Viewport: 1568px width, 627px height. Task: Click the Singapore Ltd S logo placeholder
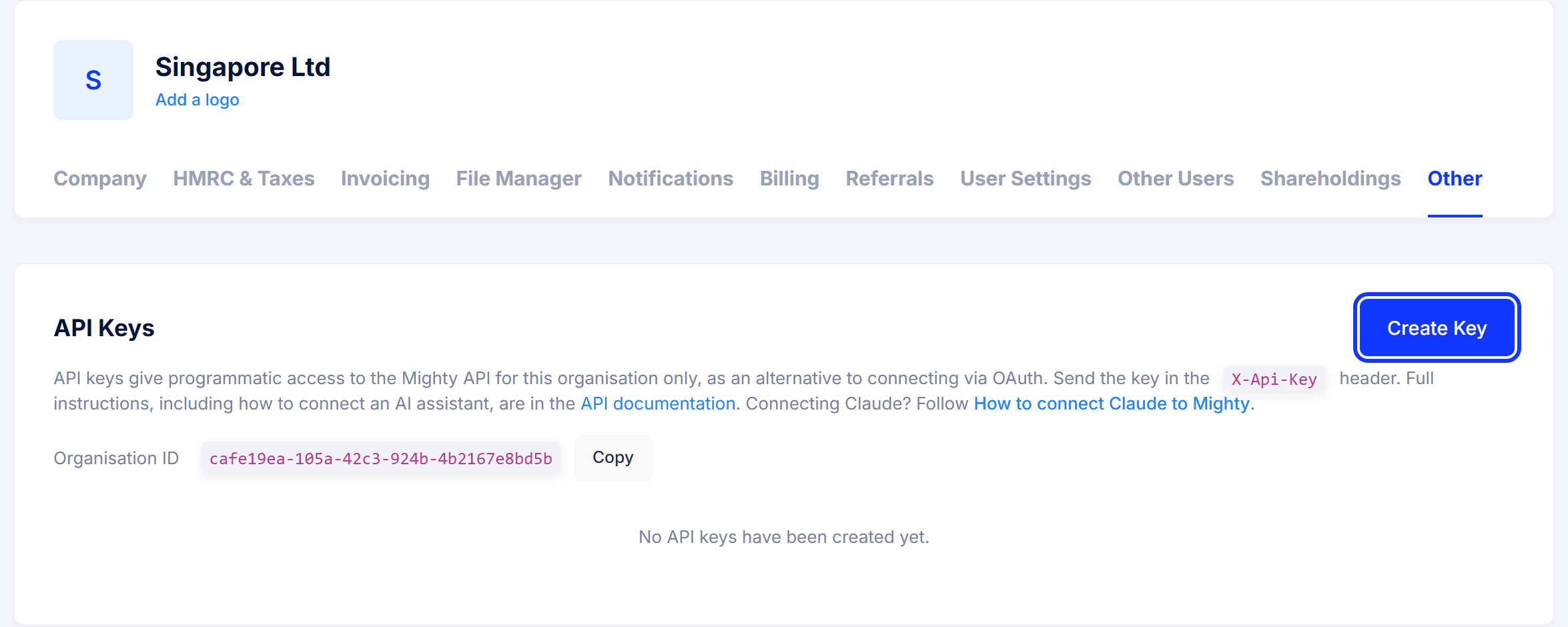93,80
